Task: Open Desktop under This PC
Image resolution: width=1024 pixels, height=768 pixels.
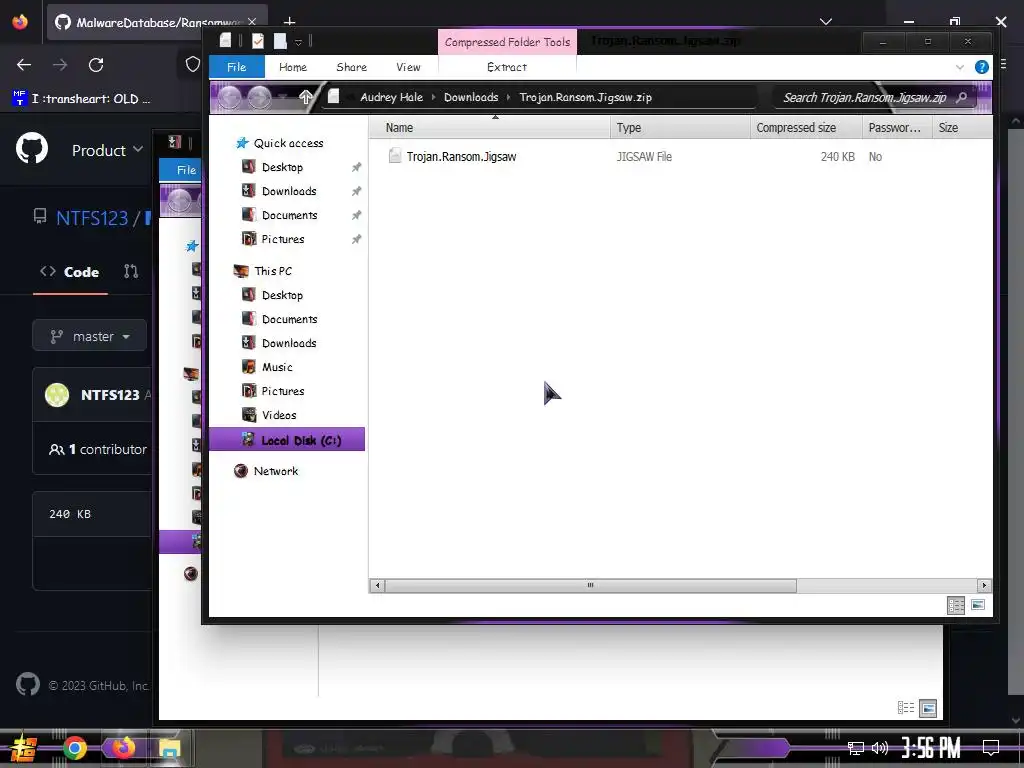Action: (x=282, y=295)
